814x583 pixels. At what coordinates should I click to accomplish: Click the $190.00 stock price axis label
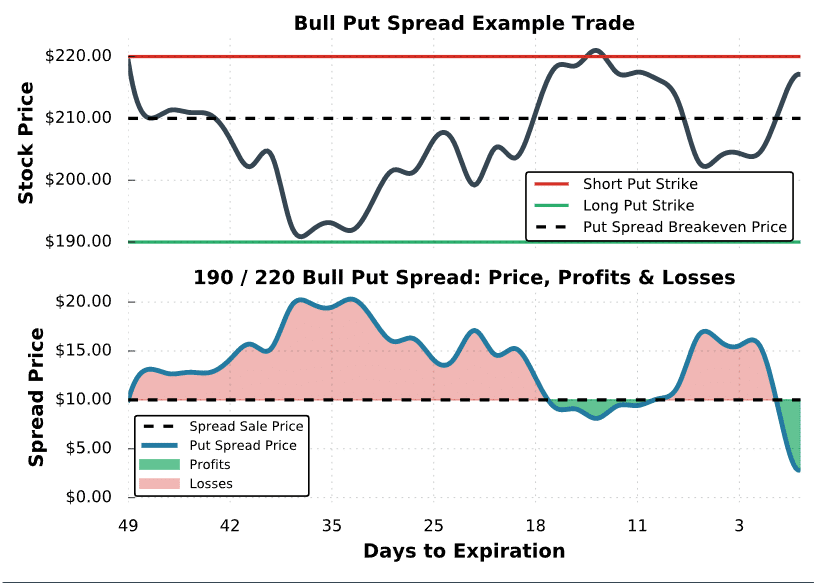click(78, 241)
